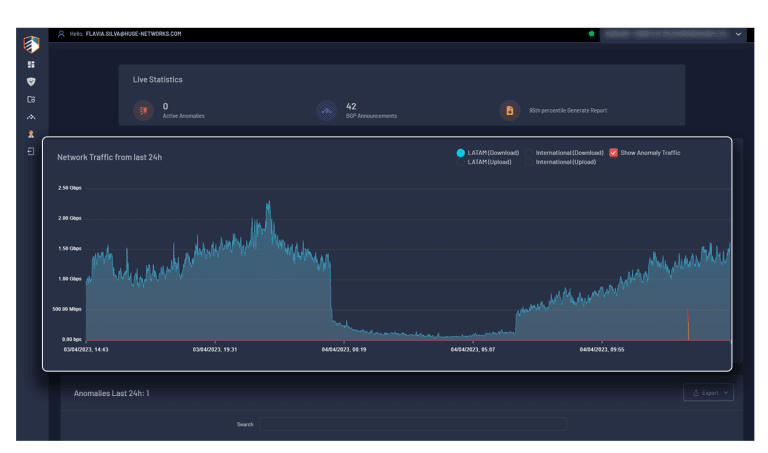Open the folder icon in sidebar
The height and width of the screenshot is (453, 768).
tap(31, 99)
